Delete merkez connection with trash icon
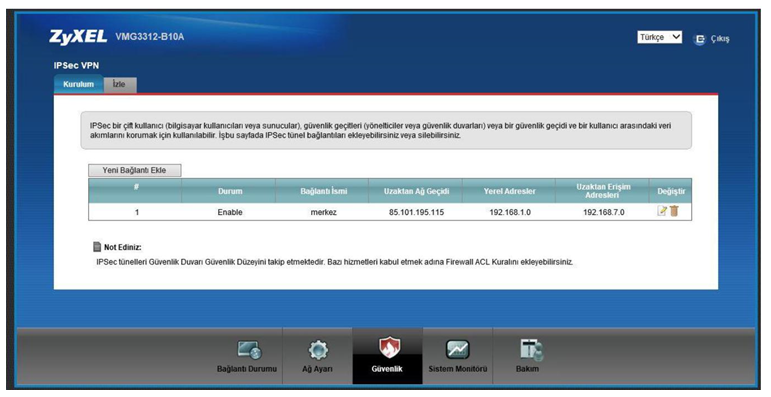Viewport: 771px width, 397px height. point(674,211)
